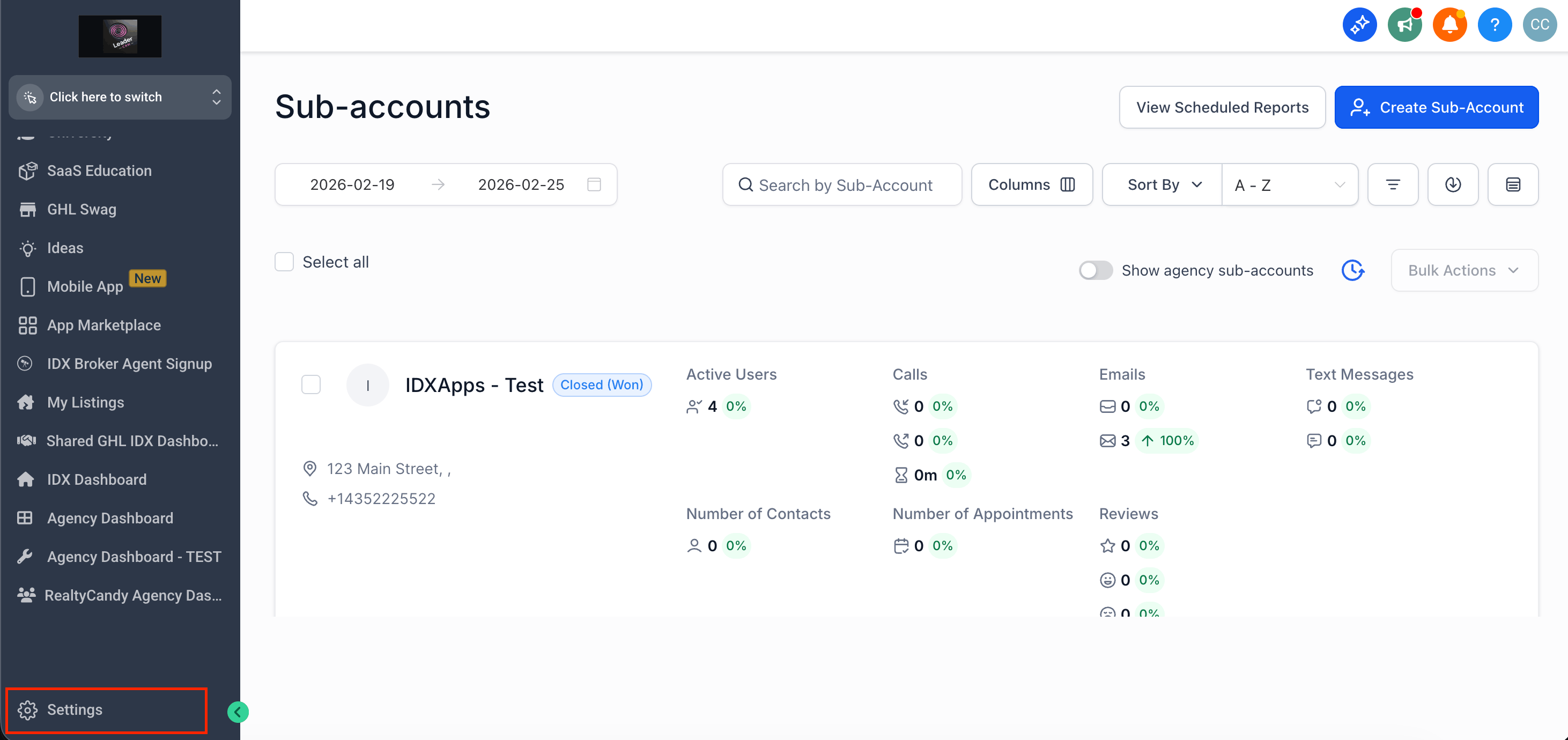Open App Marketplace in sidebar

coord(103,325)
